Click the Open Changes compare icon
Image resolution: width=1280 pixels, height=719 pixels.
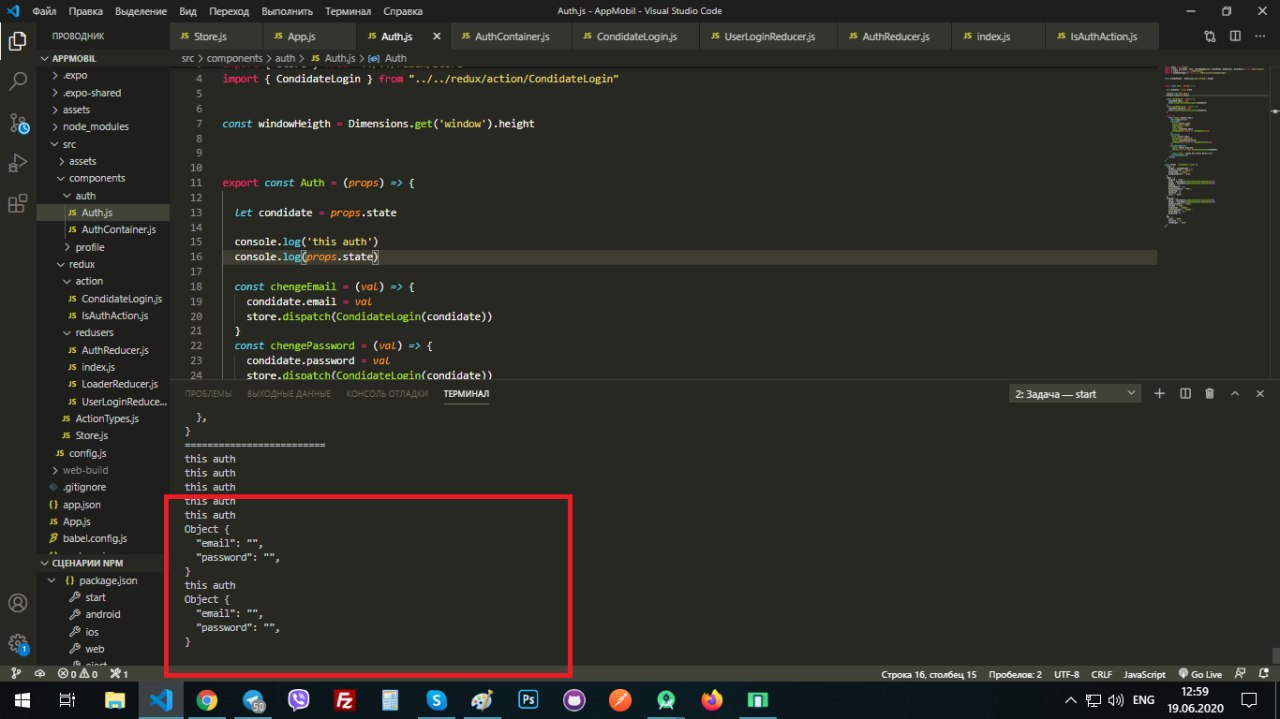[x=1210, y=36]
